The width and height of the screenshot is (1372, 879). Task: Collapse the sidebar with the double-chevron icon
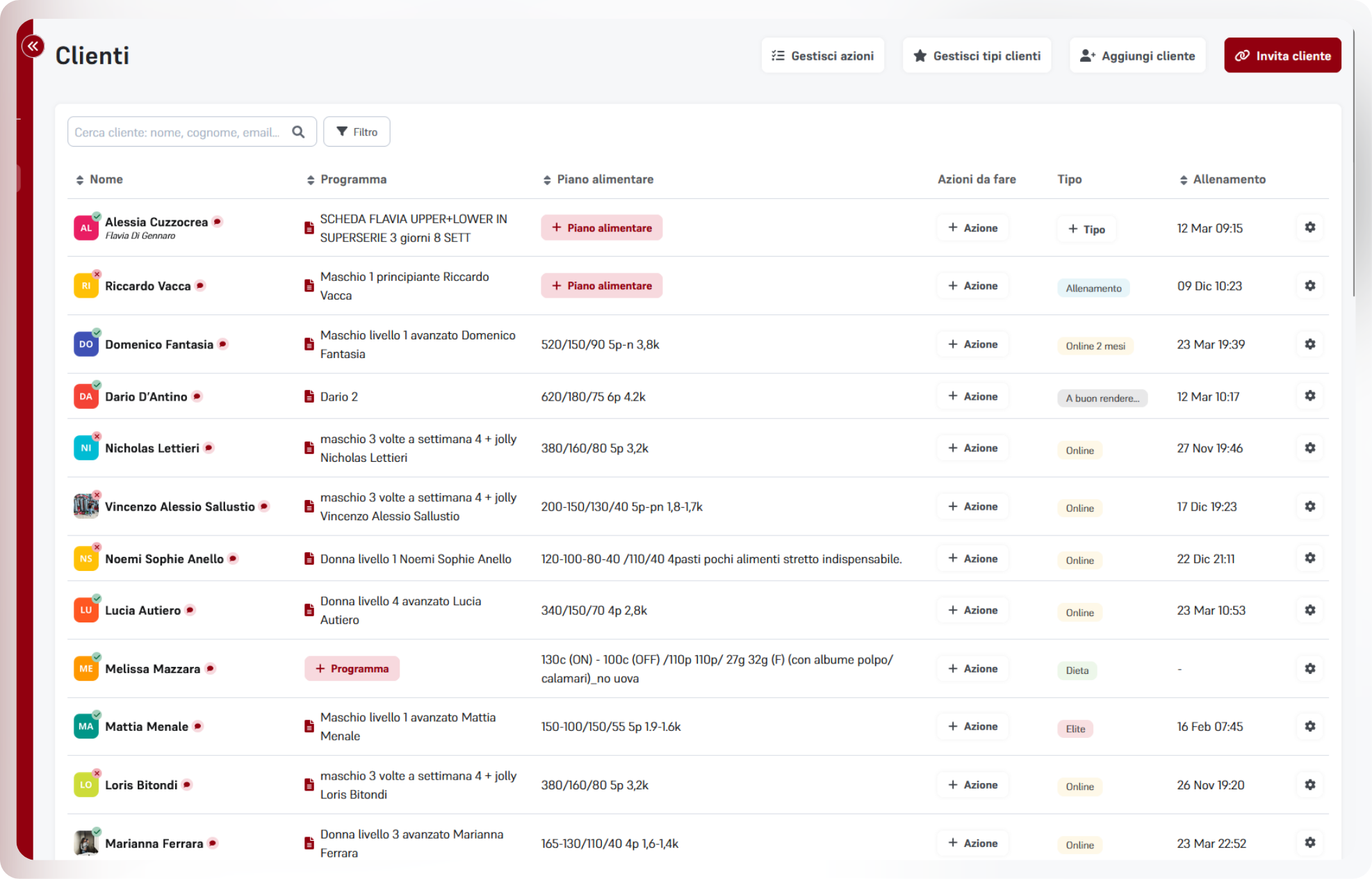pos(33,47)
